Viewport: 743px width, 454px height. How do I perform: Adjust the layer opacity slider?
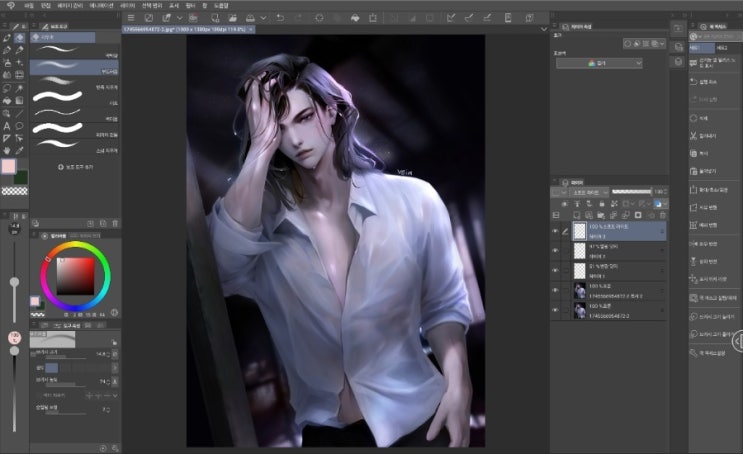[632, 191]
